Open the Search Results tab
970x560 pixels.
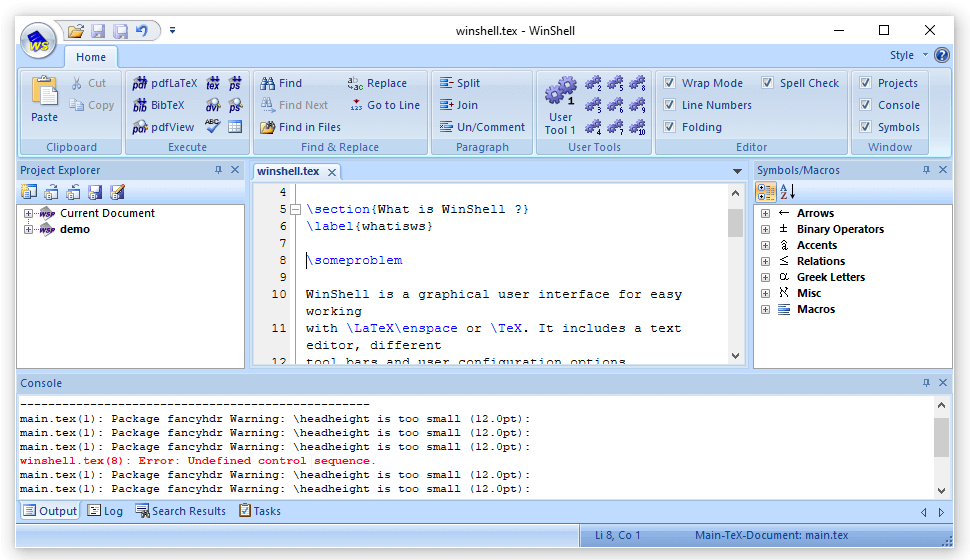[x=181, y=511]
